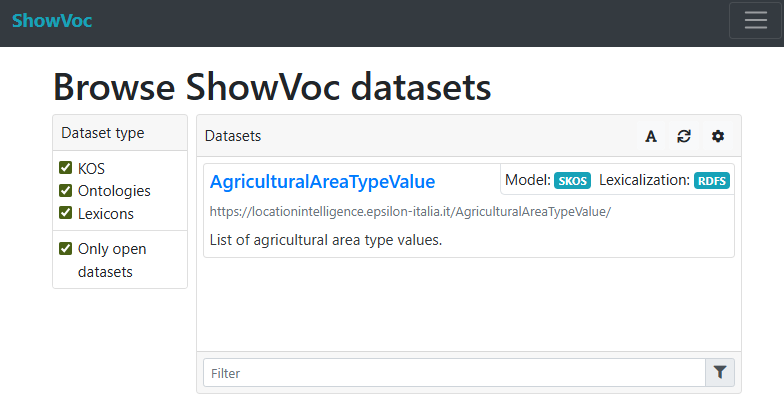This screenshot has width=784, height=402.
Task: Toggle the Ontologies checkbox
Action: pos(66,190)
